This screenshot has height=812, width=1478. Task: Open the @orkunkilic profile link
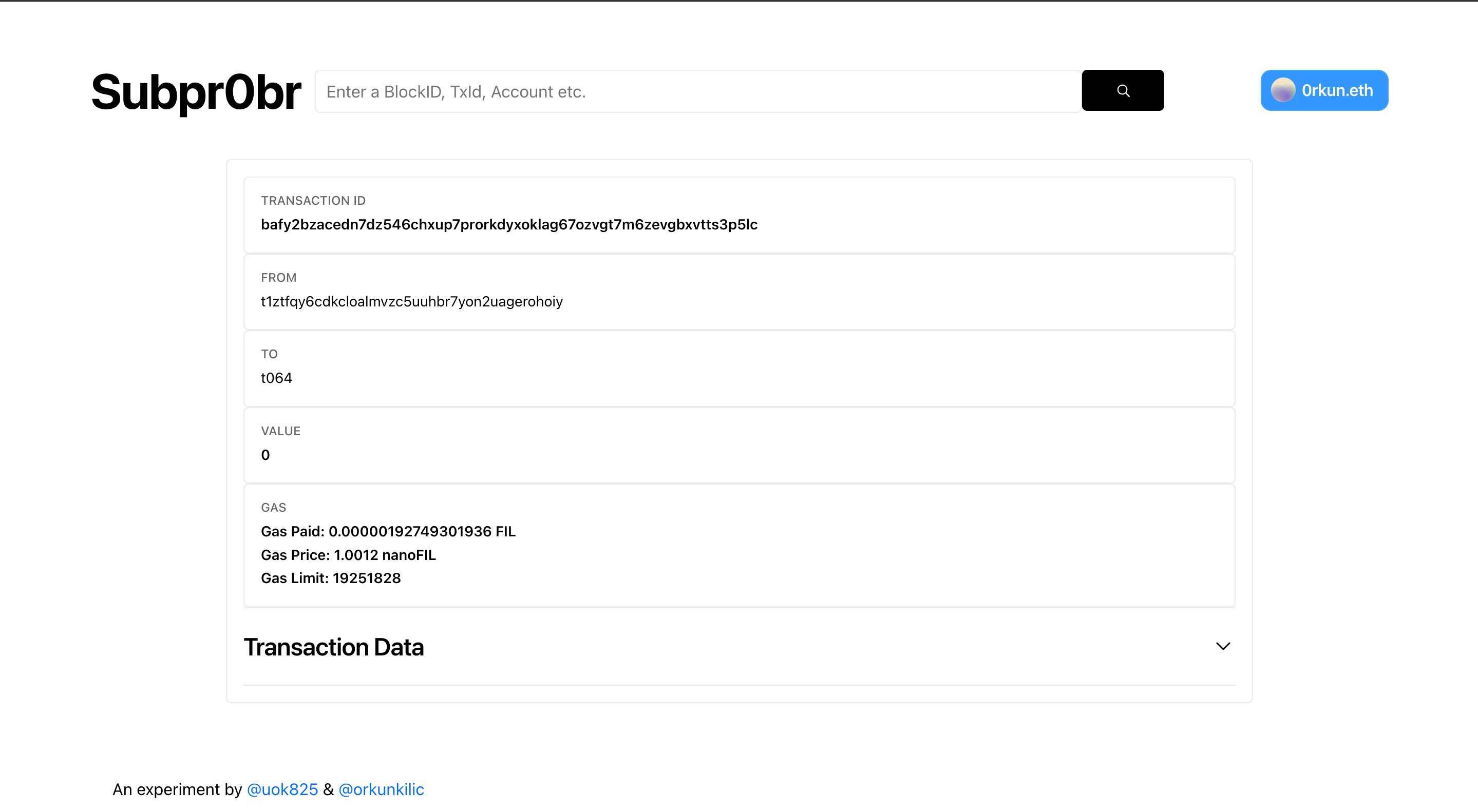381,789
